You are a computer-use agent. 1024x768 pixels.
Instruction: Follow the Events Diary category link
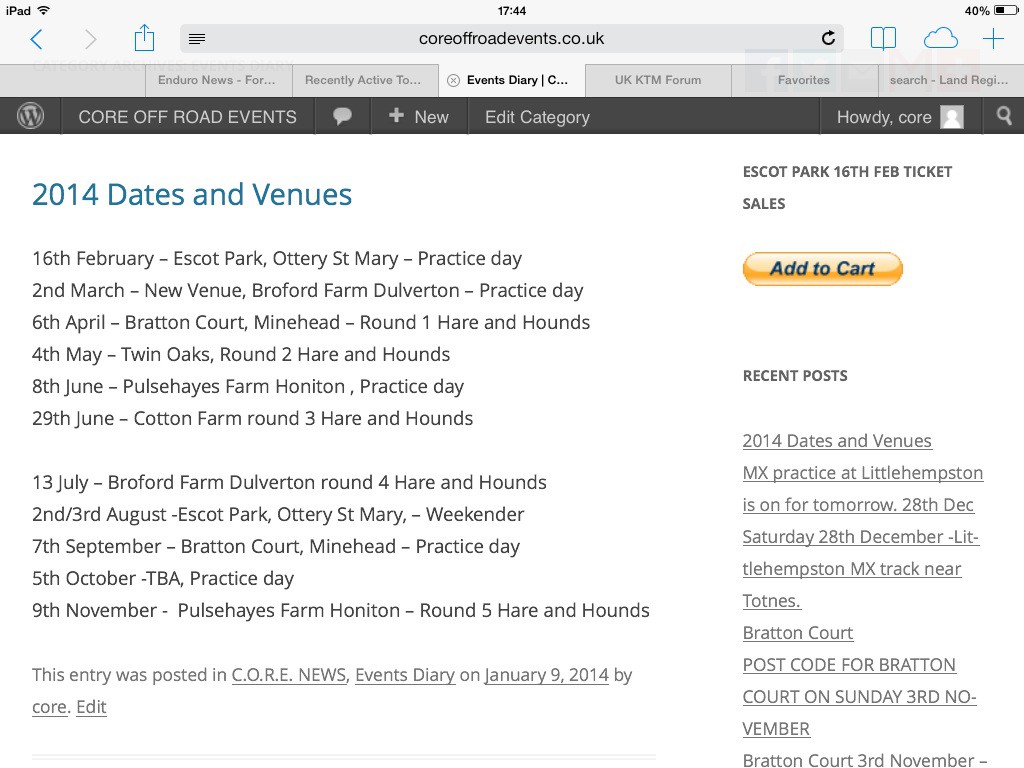405,675
